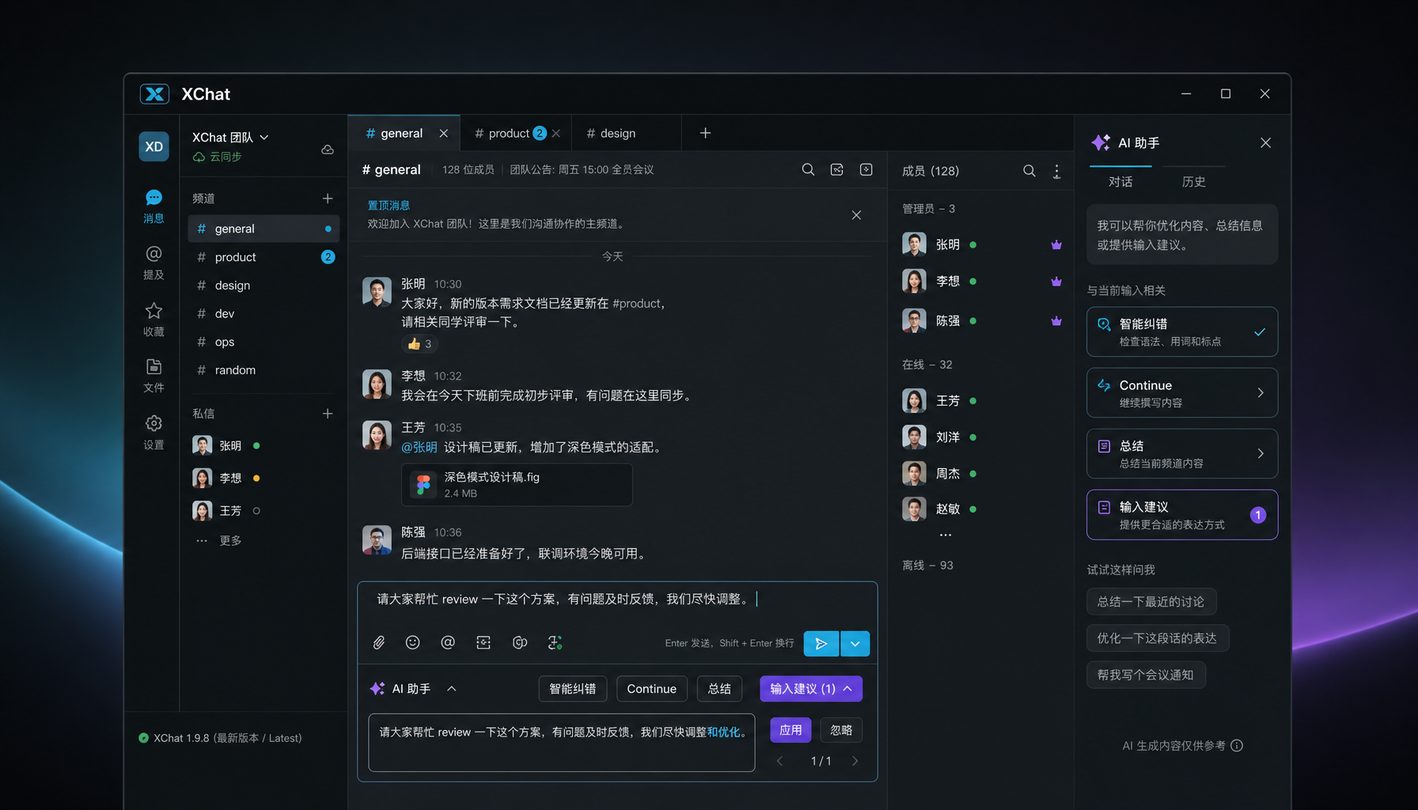Open the 深色模式设计稿.fig file attachment

[x=517, y=485]
